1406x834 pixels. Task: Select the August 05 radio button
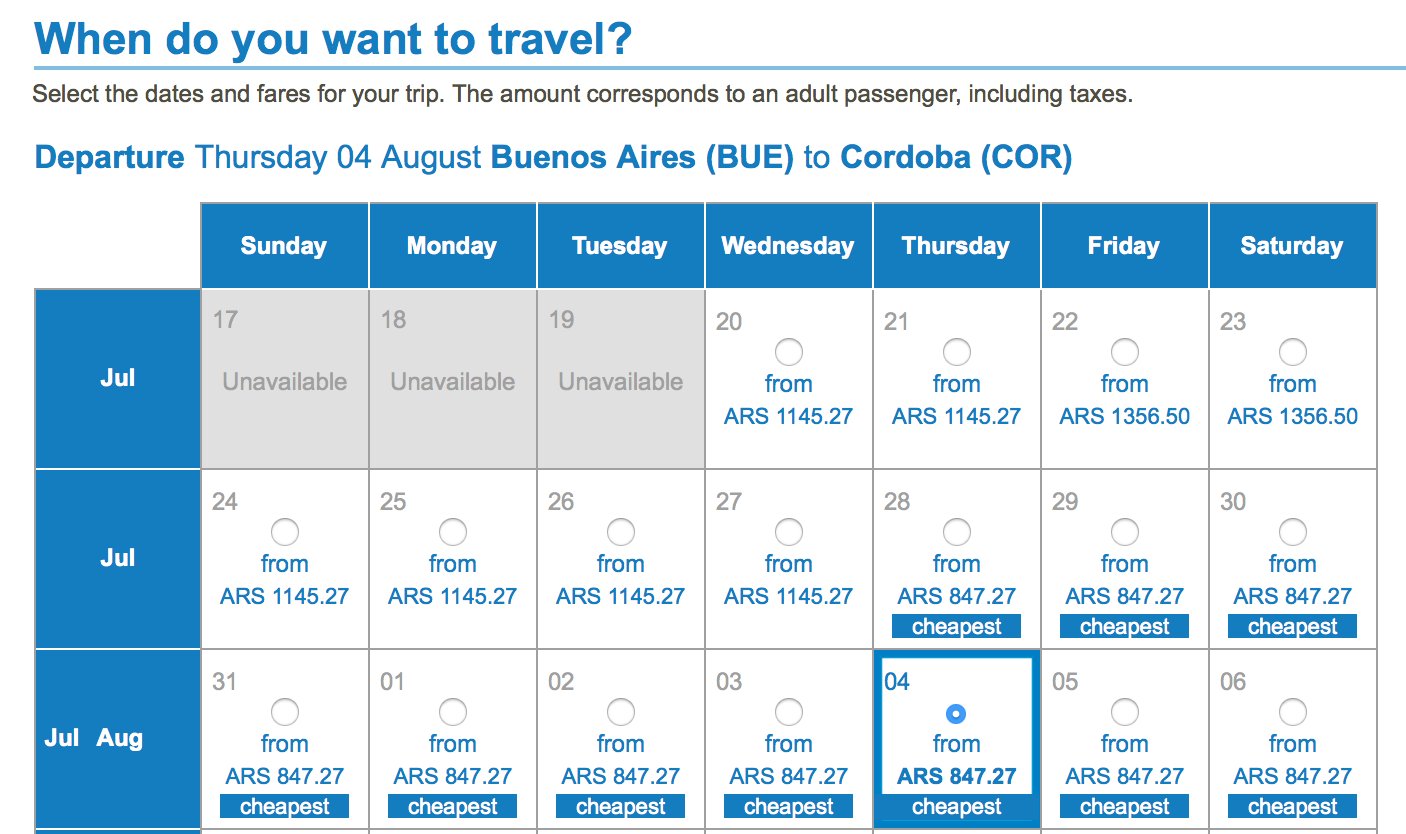pyautogui.click(x=1125, y=712)
